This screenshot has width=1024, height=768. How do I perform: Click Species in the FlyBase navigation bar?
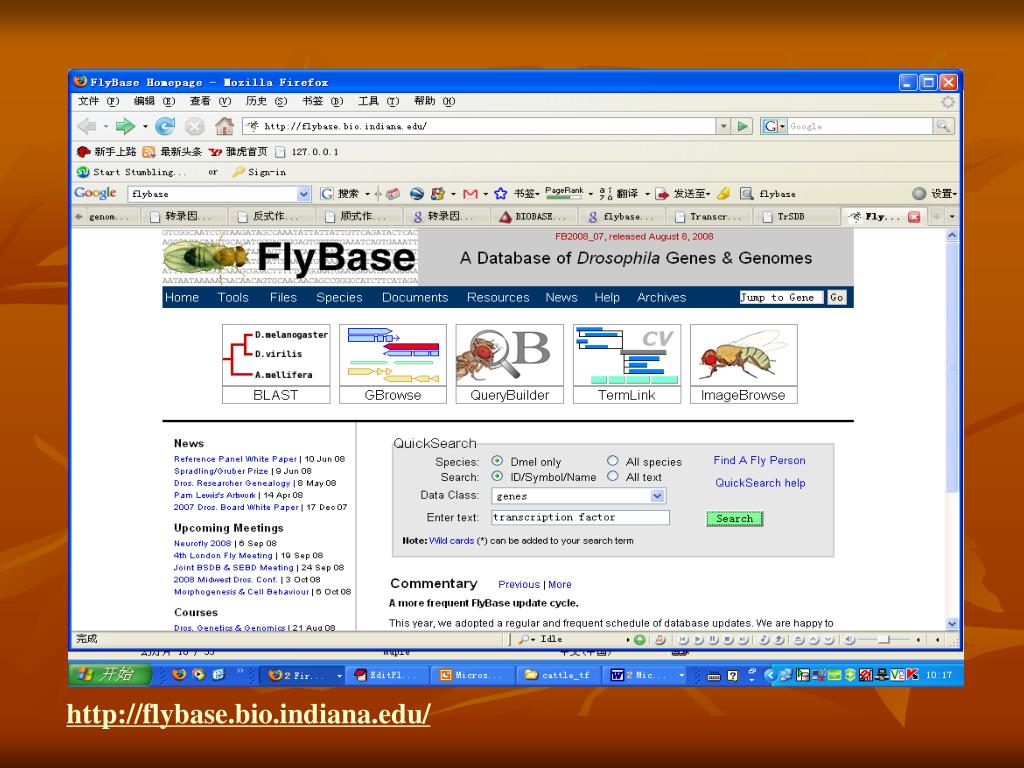click(x=339, y=298)
